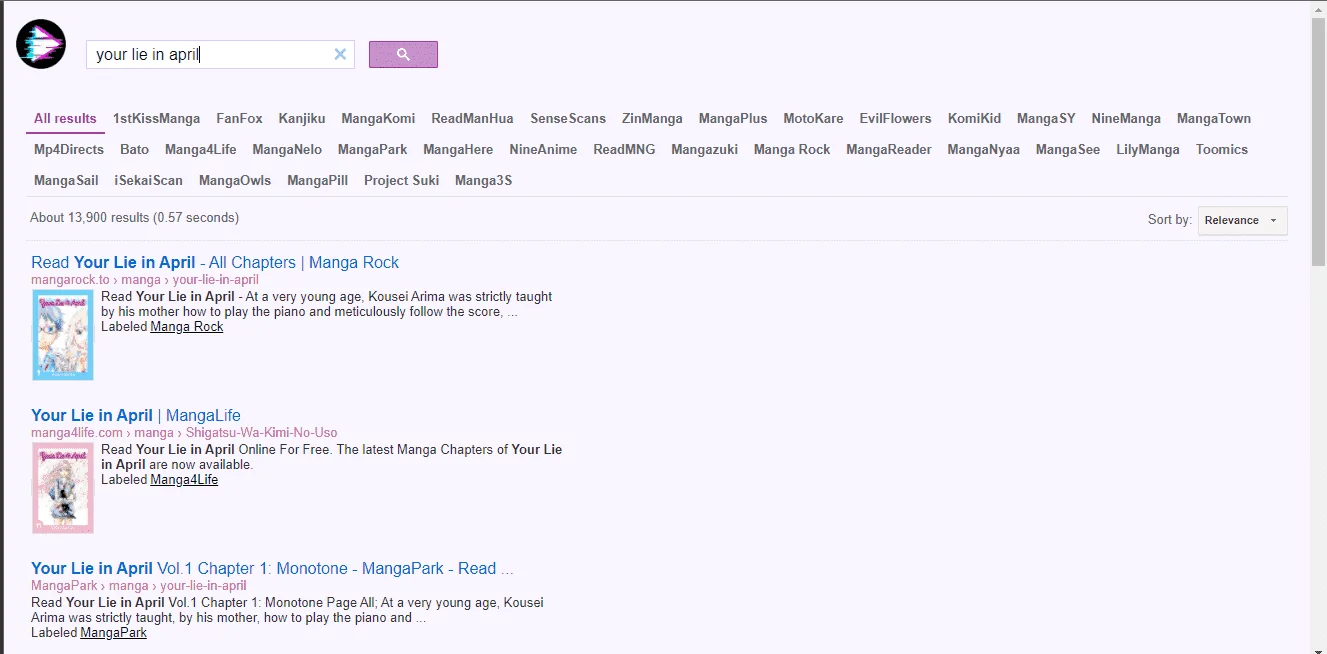This screenshot has width=1327, height=654.
Task: Open the Sort by Relevance dropdown
Action: [1242, 220]
